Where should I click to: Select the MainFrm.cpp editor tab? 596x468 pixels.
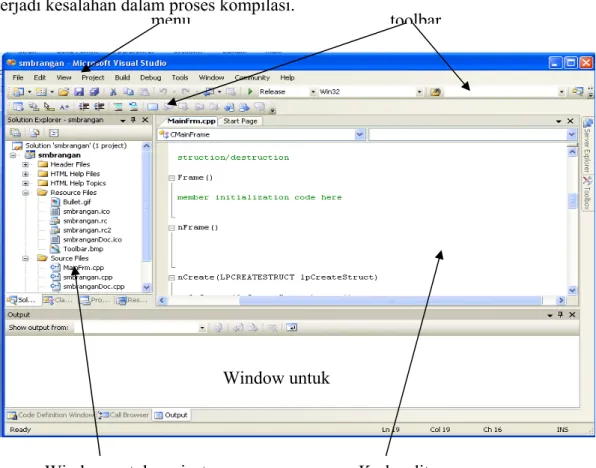point(191,121)
